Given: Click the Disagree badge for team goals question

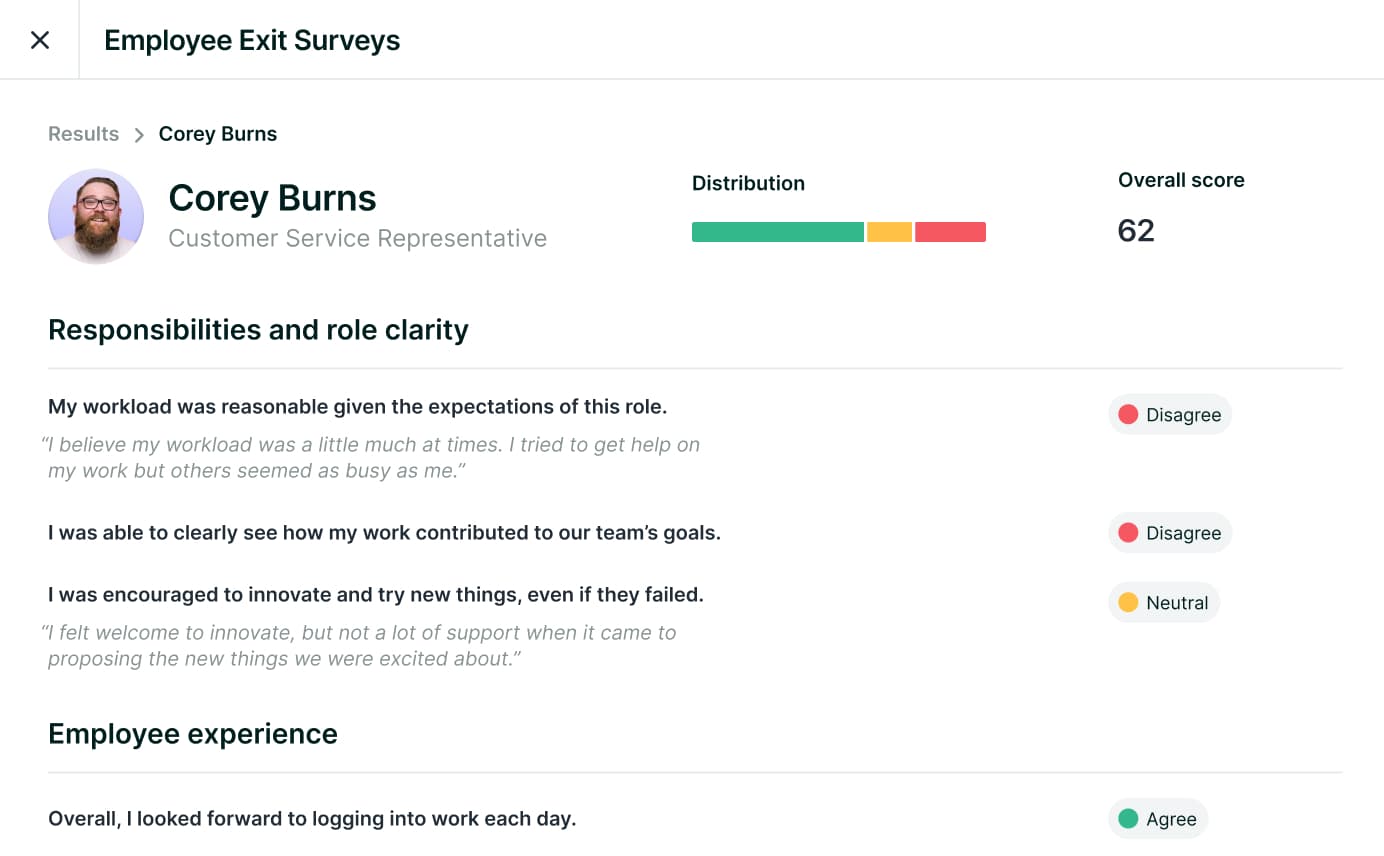Looking at the screenshot, I should [1169, 533].
